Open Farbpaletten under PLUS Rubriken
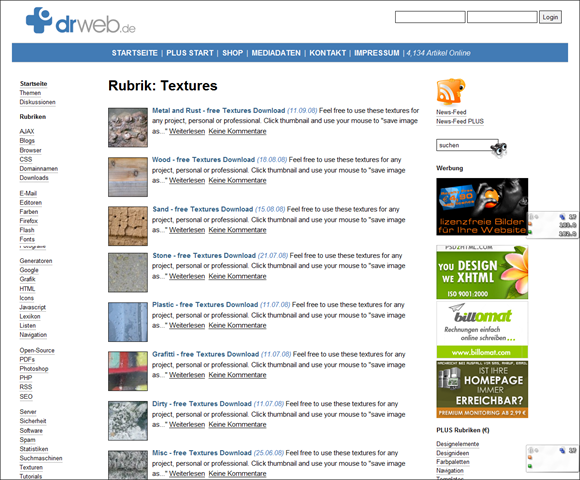 click(452, 462)
